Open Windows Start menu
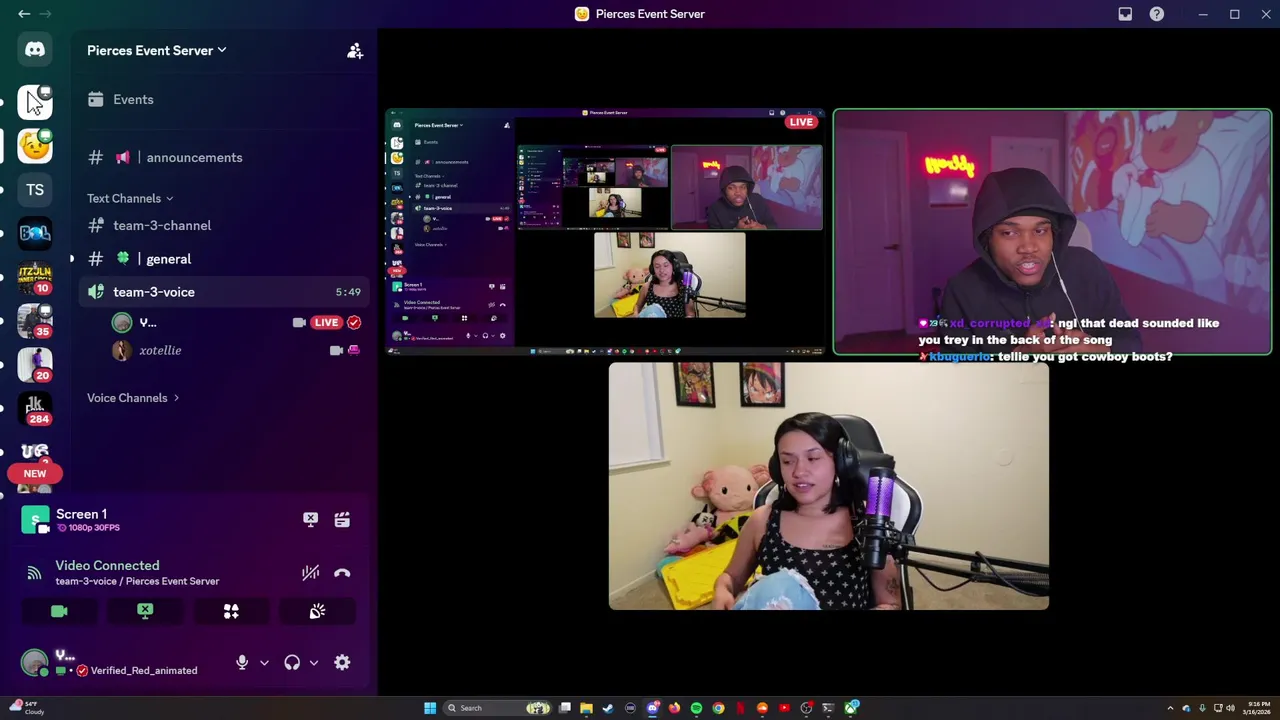This screenshot has height=720, width=1280. click(x=430, y=708)
